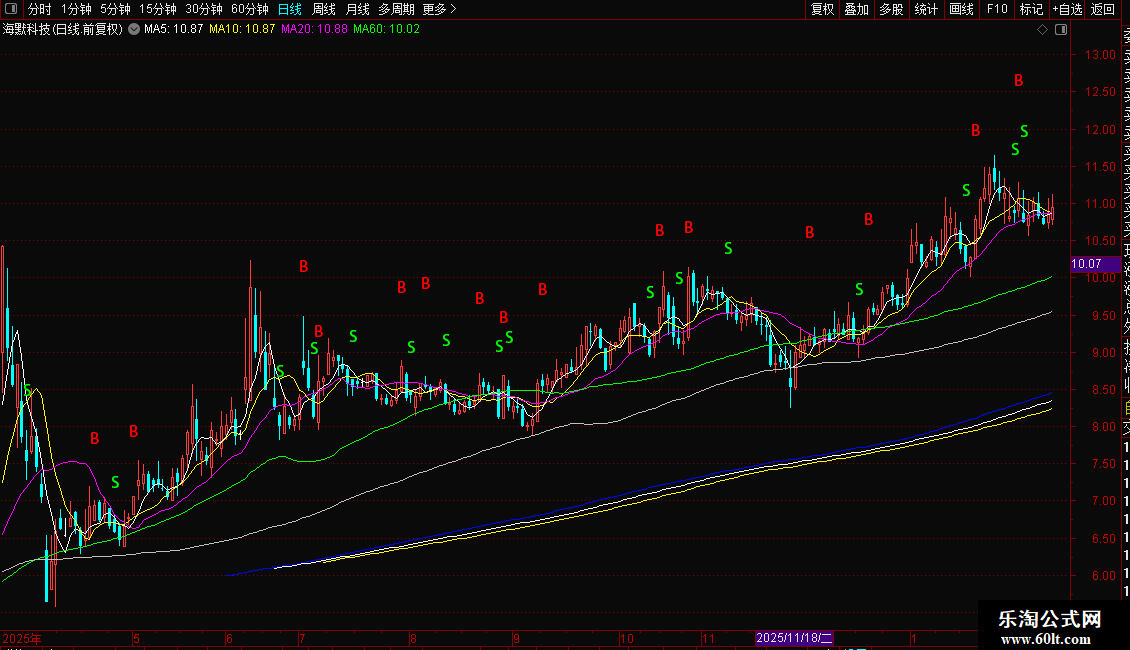The image size is (1130, 650).
Task: Open the 叠加 overlay option
Action: [856, 9]
